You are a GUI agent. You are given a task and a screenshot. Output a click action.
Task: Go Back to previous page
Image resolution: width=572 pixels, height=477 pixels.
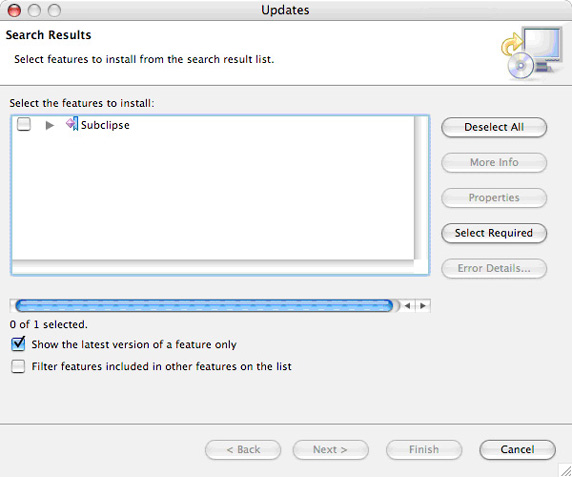243,450
